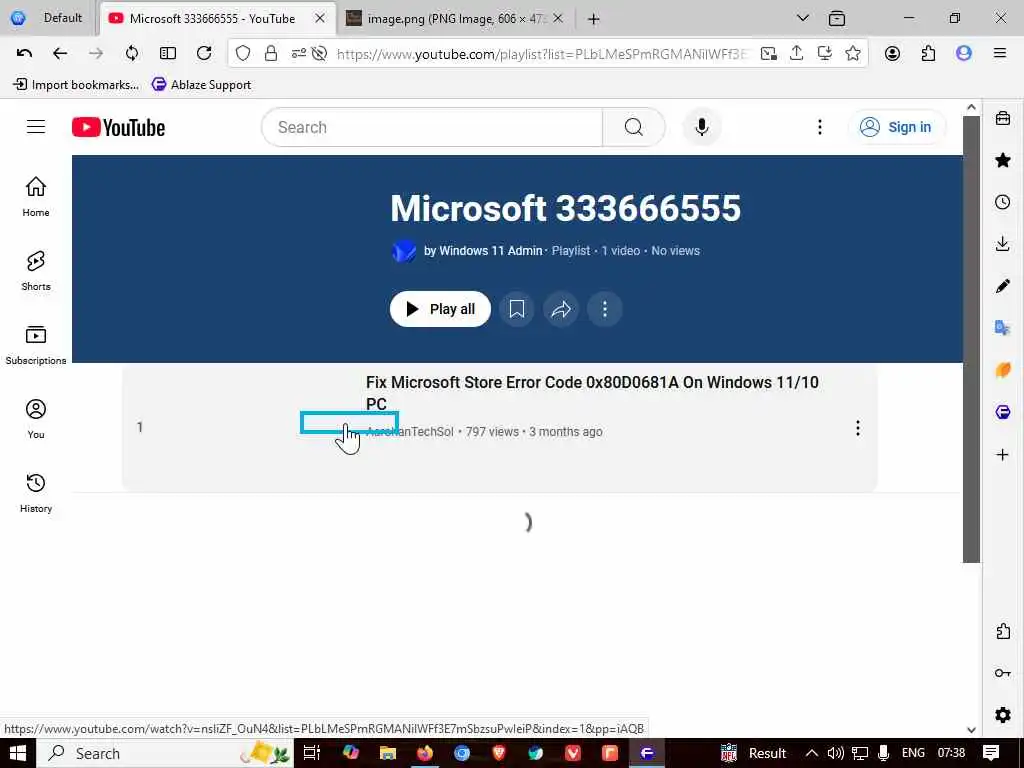The image size is (1024, 768).
Task: Open YouTube guide hamburger menu
Action: (x=36, y=127)
